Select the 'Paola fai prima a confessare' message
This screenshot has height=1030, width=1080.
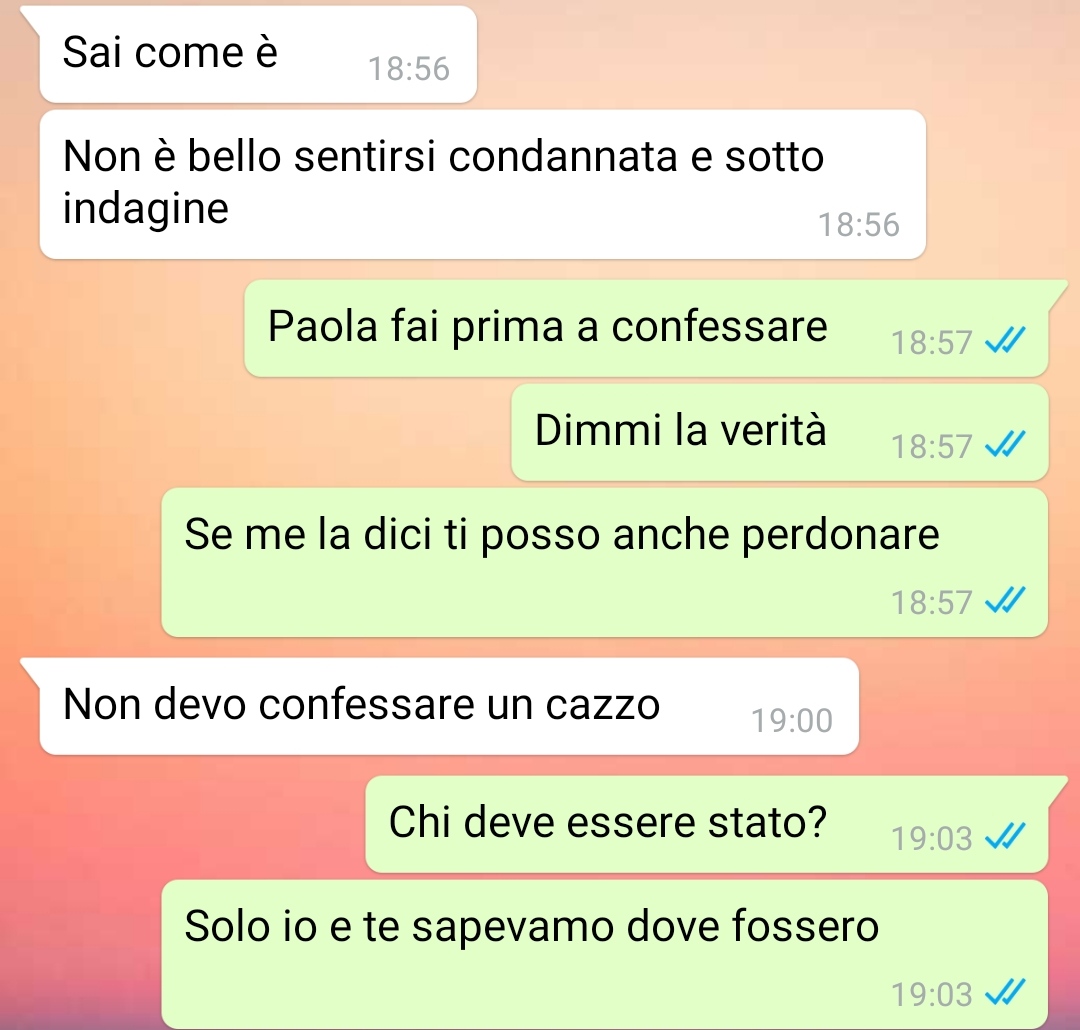point(646,328)
